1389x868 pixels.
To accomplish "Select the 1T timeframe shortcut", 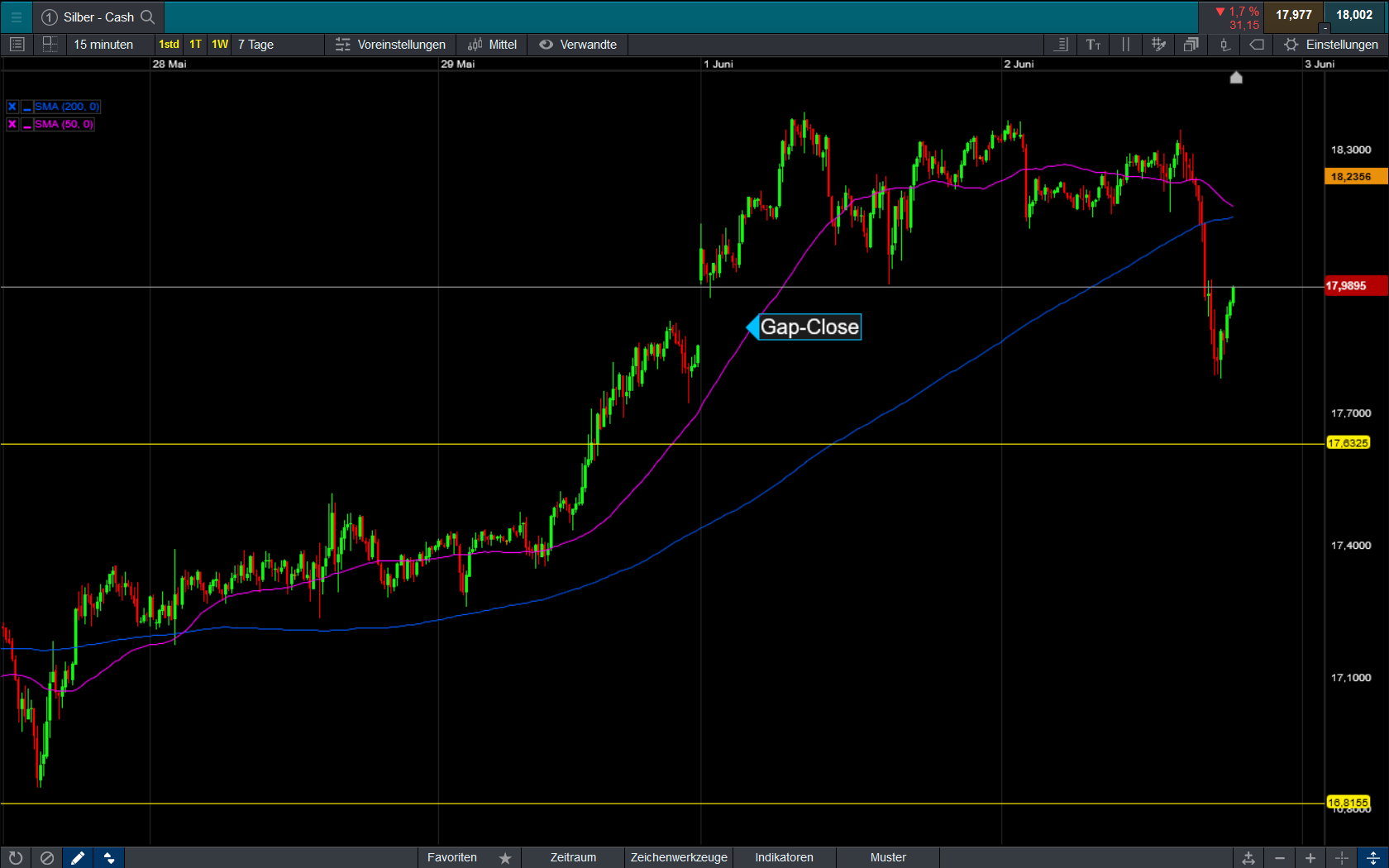I will coord(195,45).
